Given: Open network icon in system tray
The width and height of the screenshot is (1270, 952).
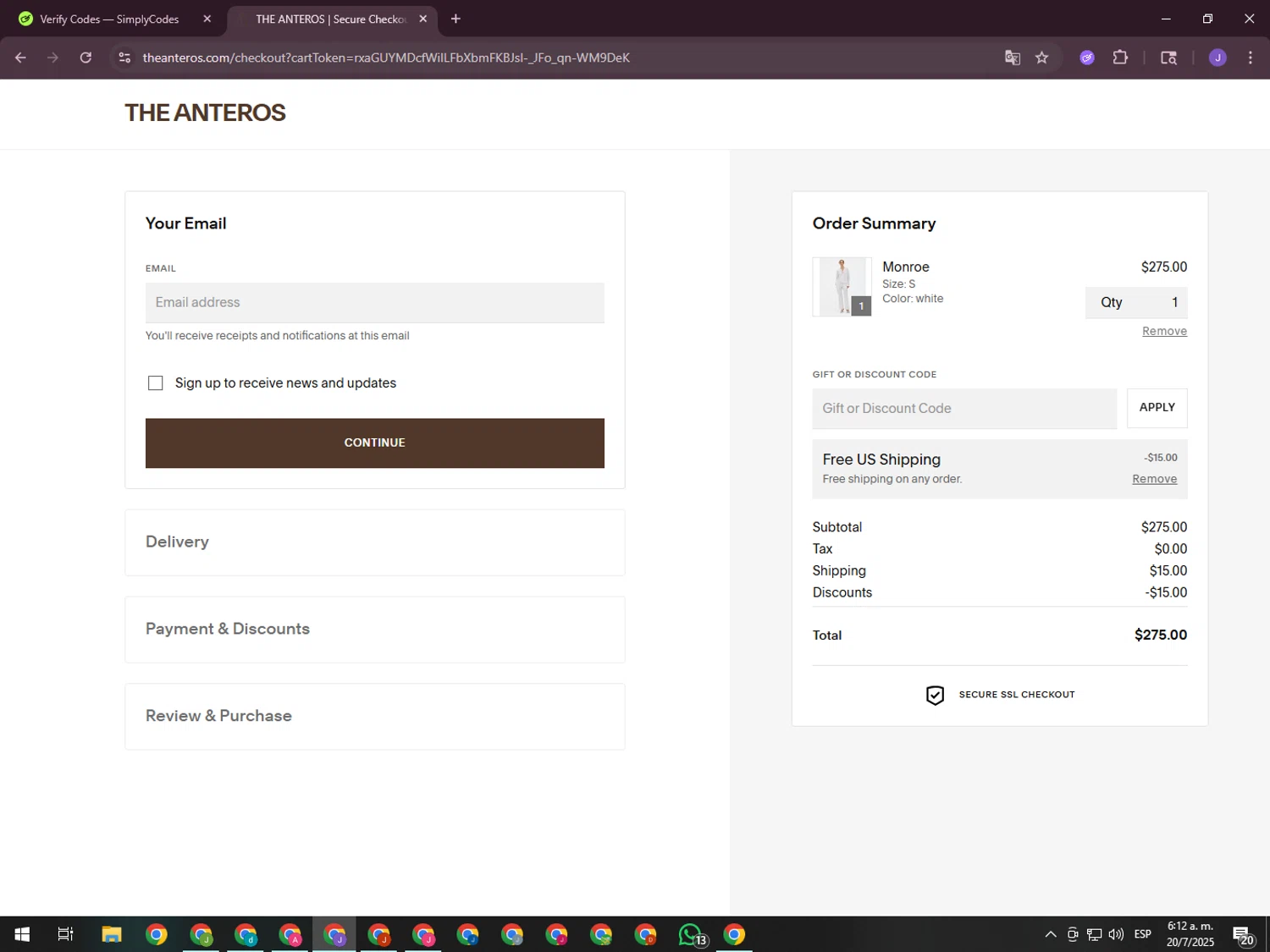Looking at the screenshot, I should click(x=1094, y=934).
